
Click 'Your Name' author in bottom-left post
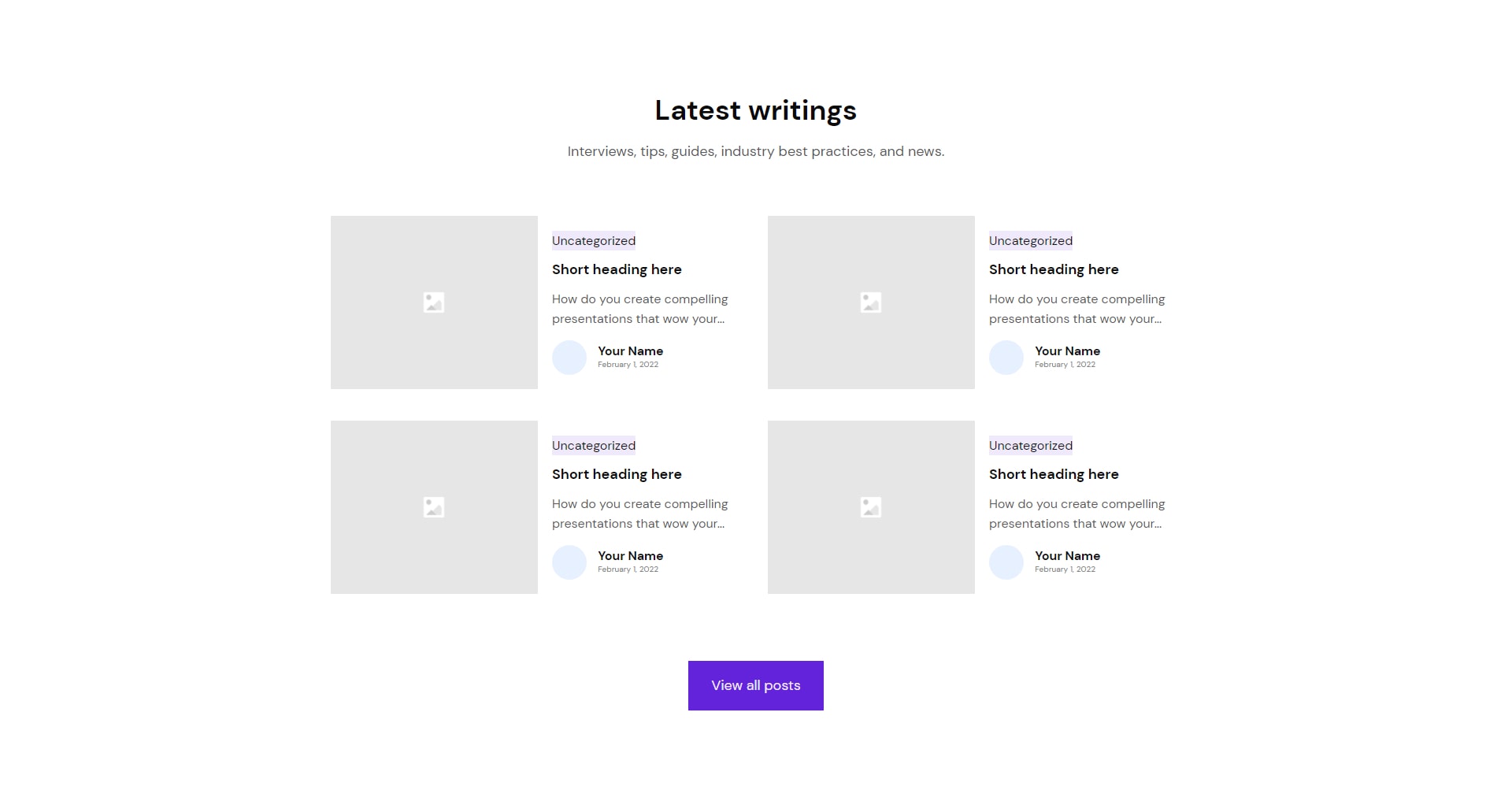(x=630, y=556)
